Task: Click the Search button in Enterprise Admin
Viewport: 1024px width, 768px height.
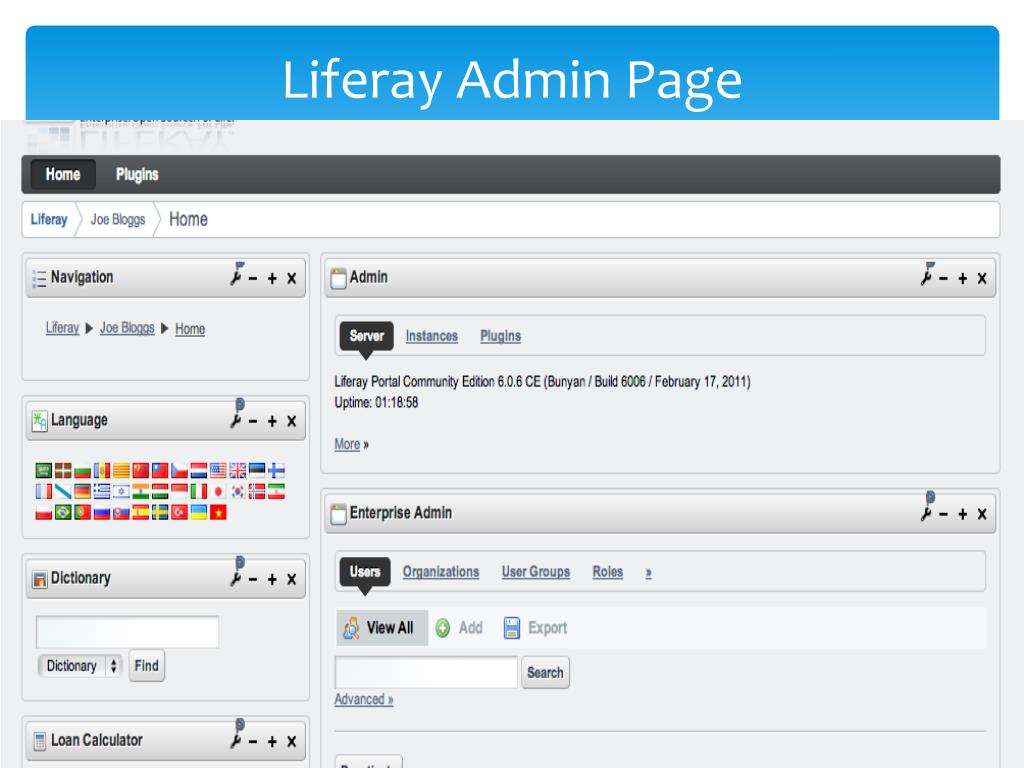Action: [545, 673]
